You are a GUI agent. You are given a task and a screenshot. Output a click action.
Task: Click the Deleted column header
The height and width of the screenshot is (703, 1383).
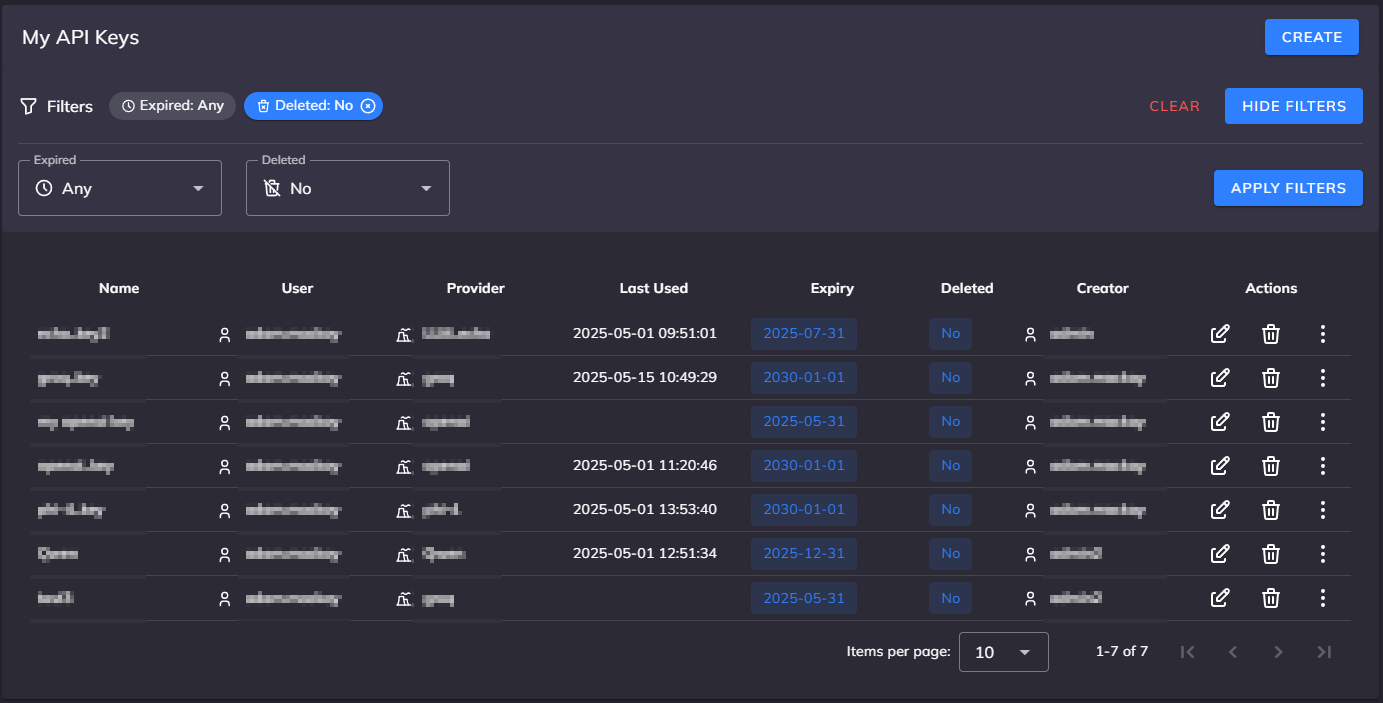967,288
